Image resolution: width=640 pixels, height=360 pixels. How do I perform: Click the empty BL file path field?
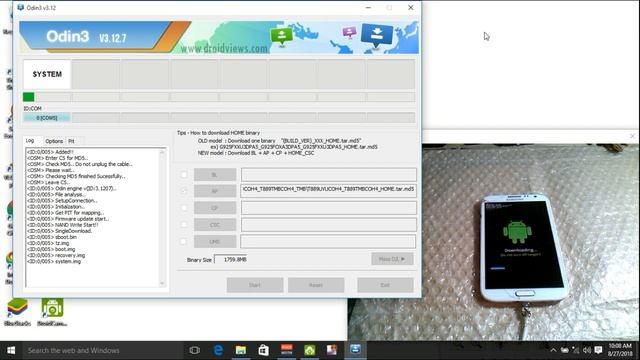(329, 174)
